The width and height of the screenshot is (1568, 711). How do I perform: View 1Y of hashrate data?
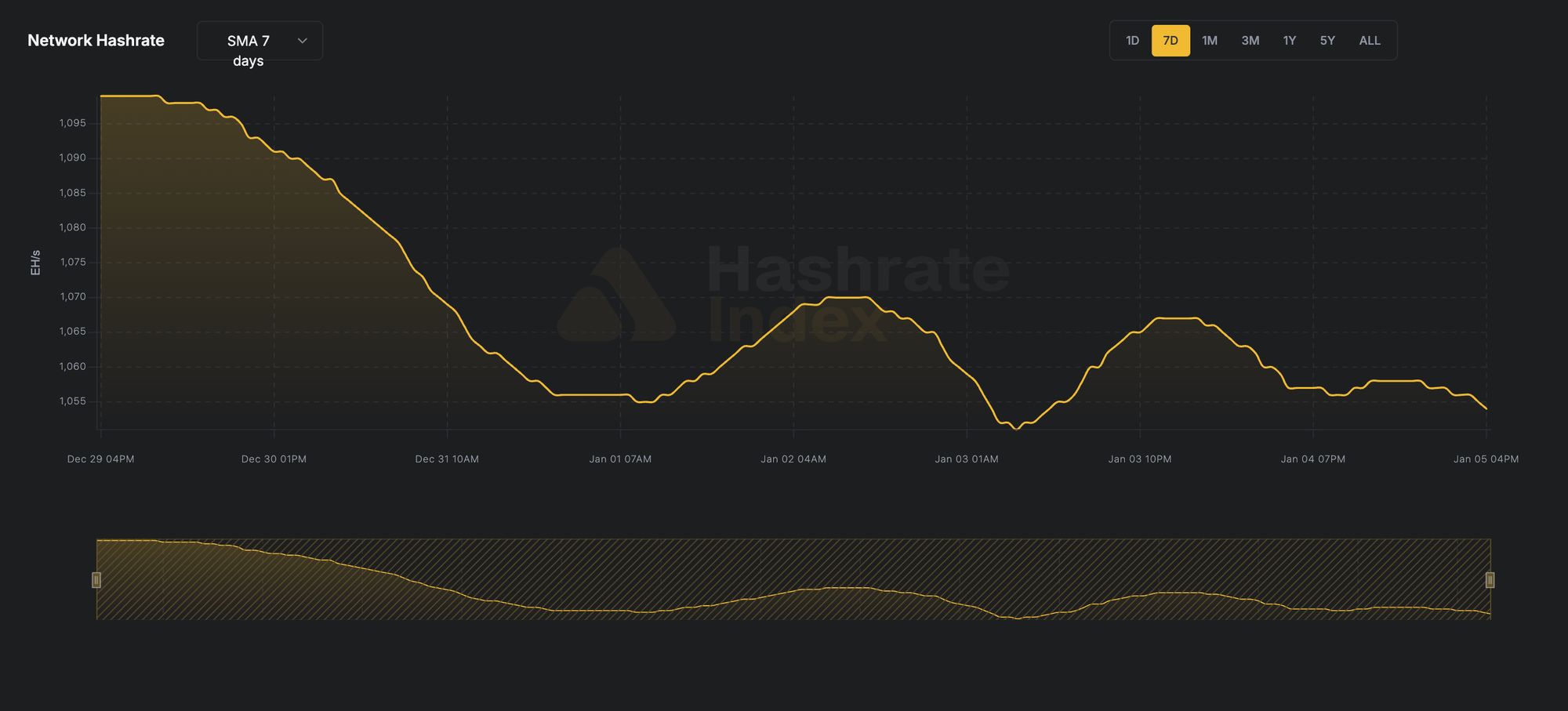coord(1290,40)
